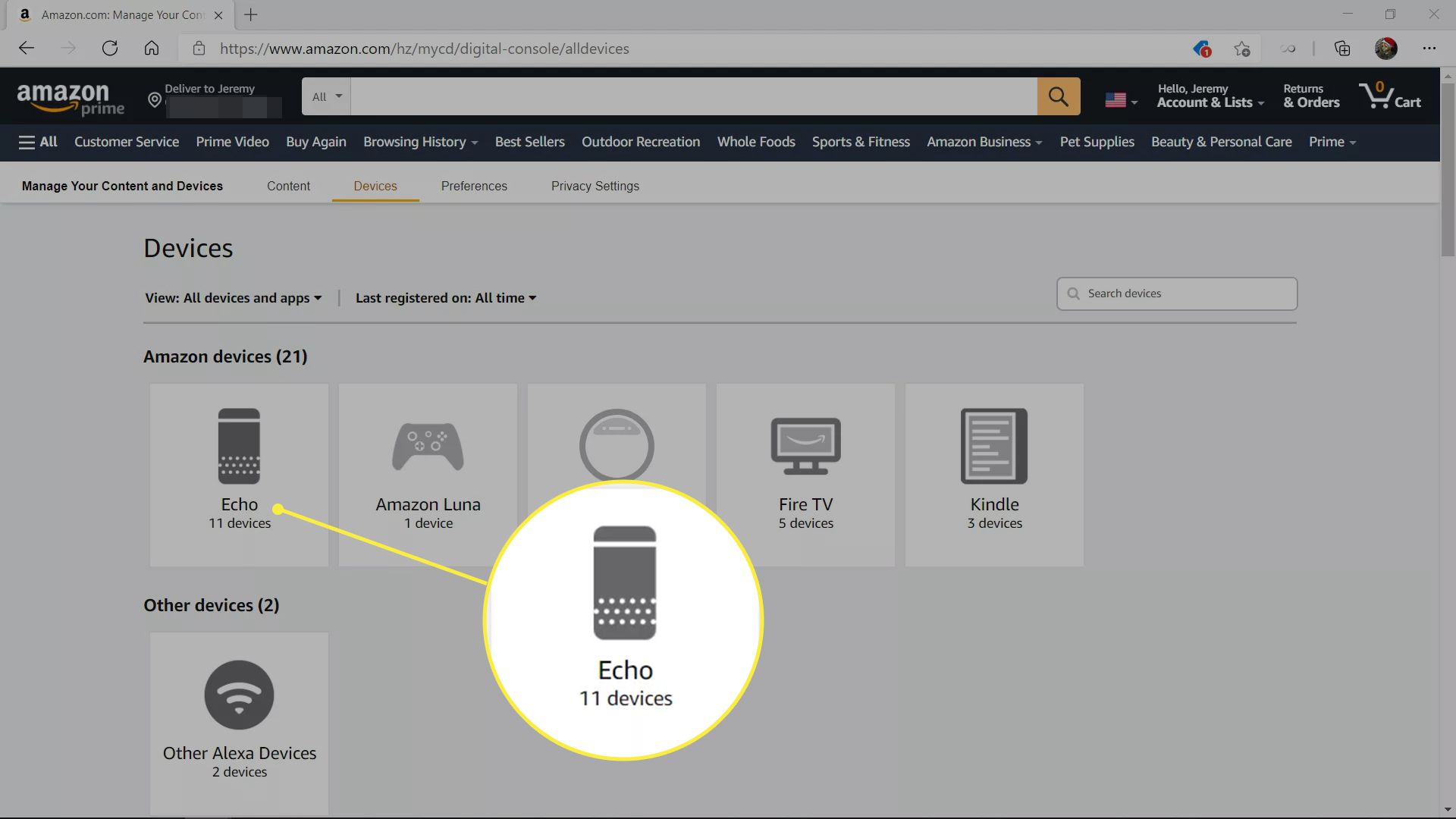This screenshot has height=819, width=1456.
Task: Open the Amazon Luna device tile
Action: pos(428,475)
